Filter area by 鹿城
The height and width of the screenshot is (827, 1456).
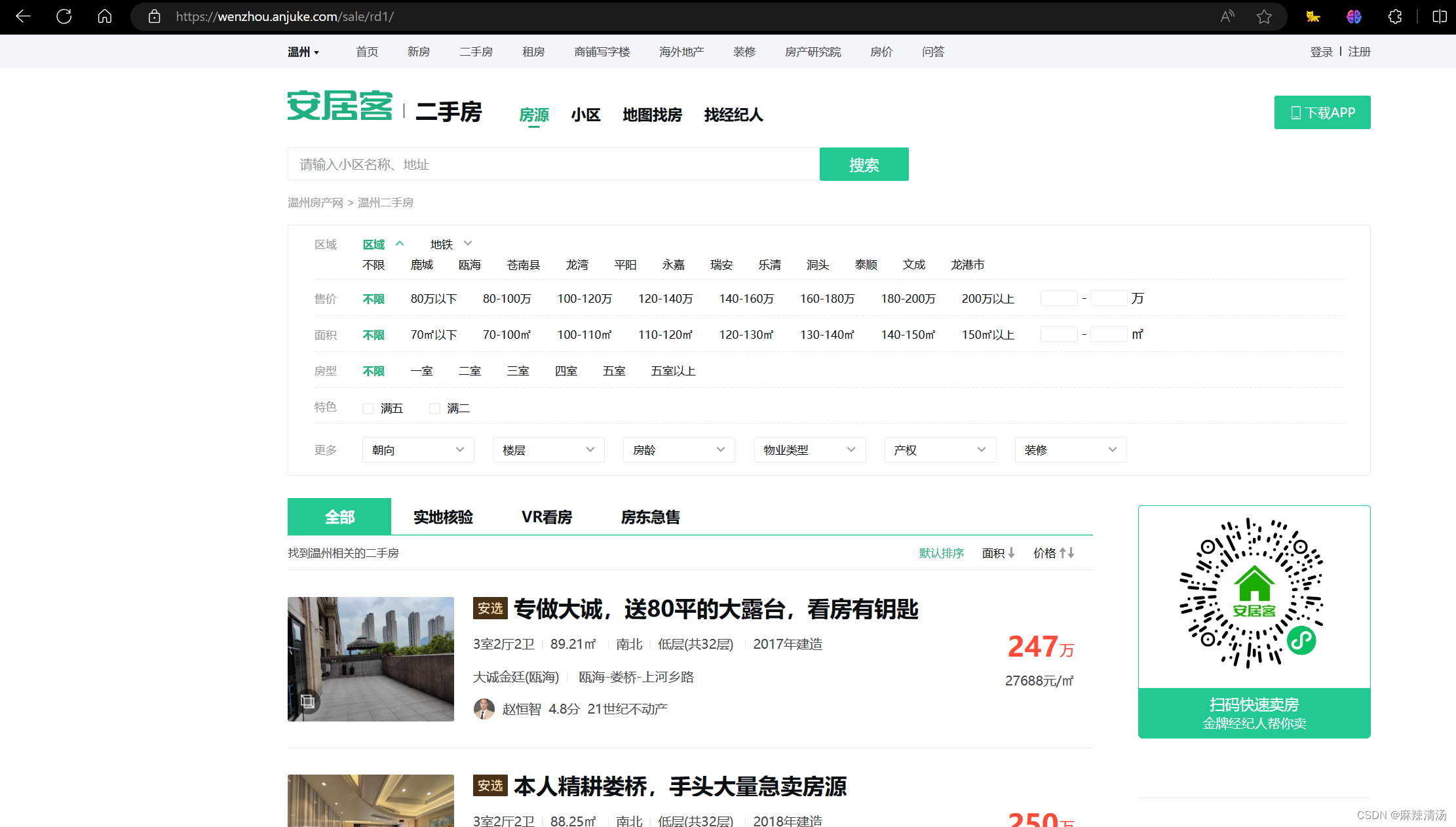(x=422, y=265)
